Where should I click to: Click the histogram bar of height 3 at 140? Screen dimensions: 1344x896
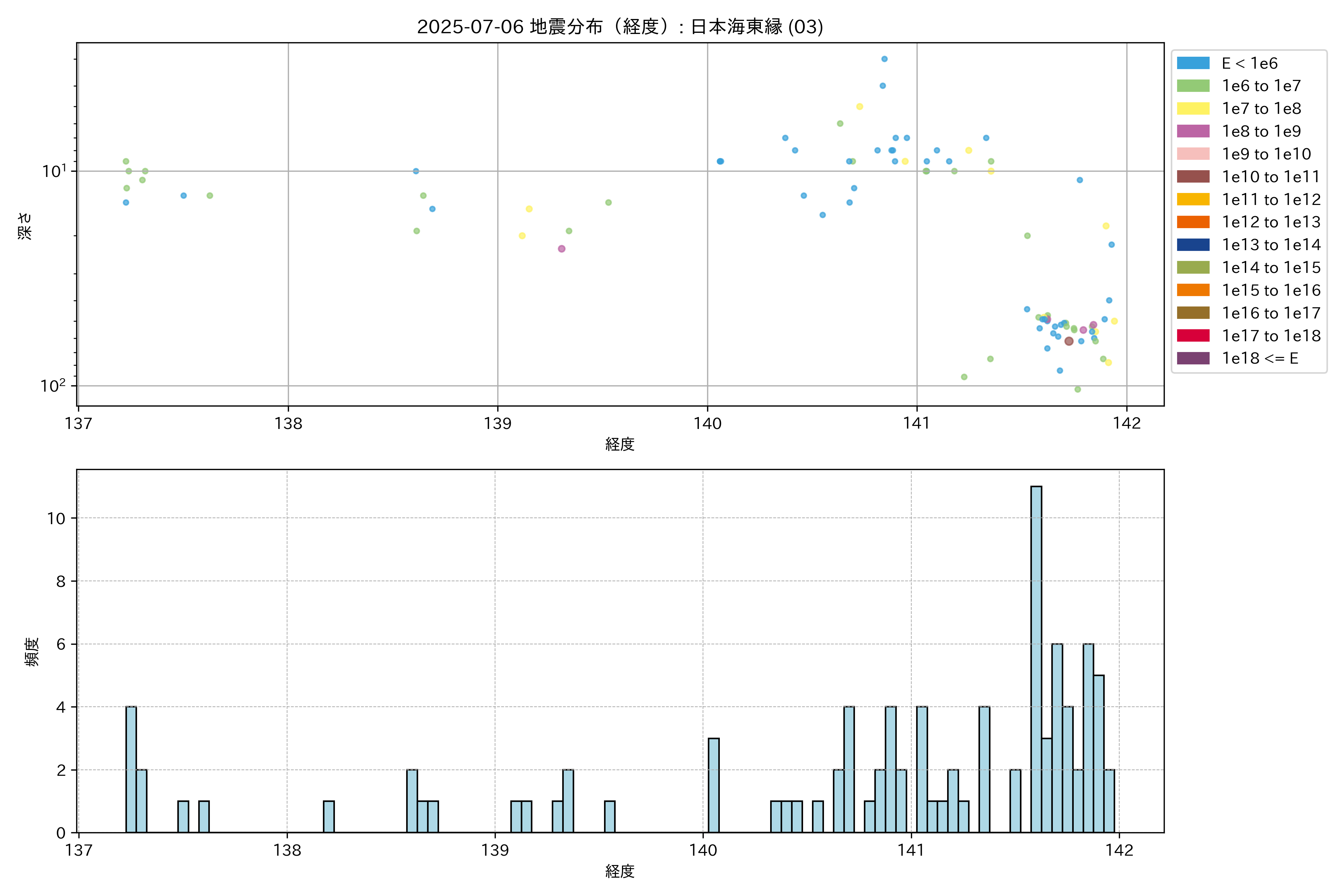click(714, 785)
